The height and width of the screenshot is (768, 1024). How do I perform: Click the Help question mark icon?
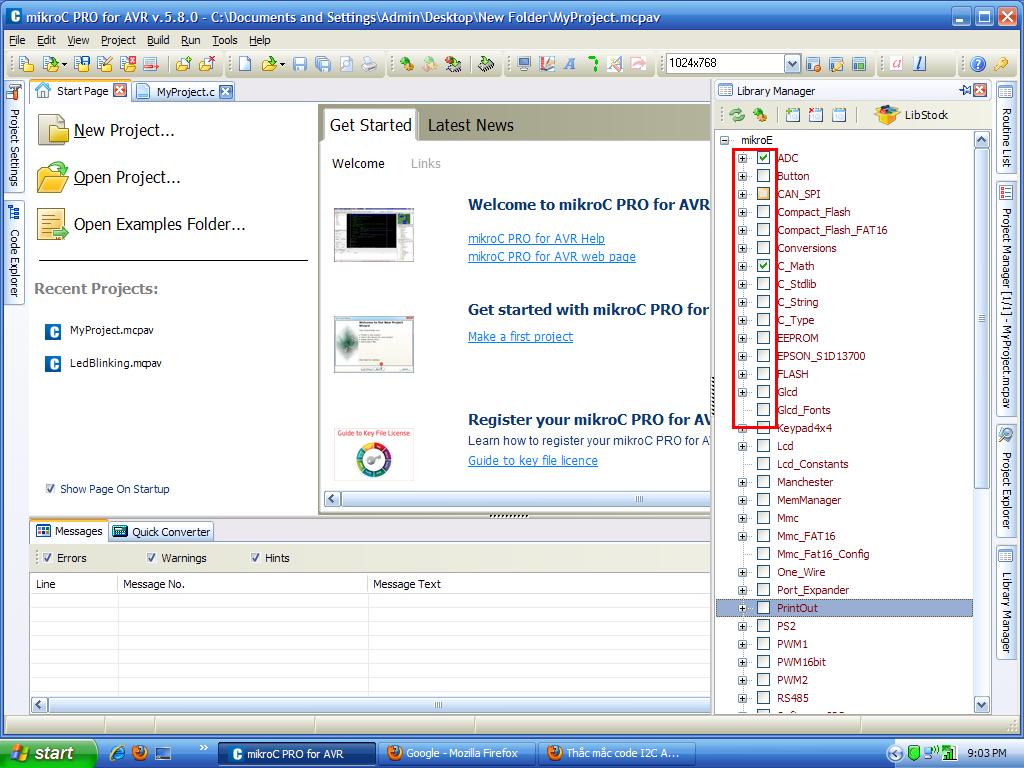pos(978,64)
